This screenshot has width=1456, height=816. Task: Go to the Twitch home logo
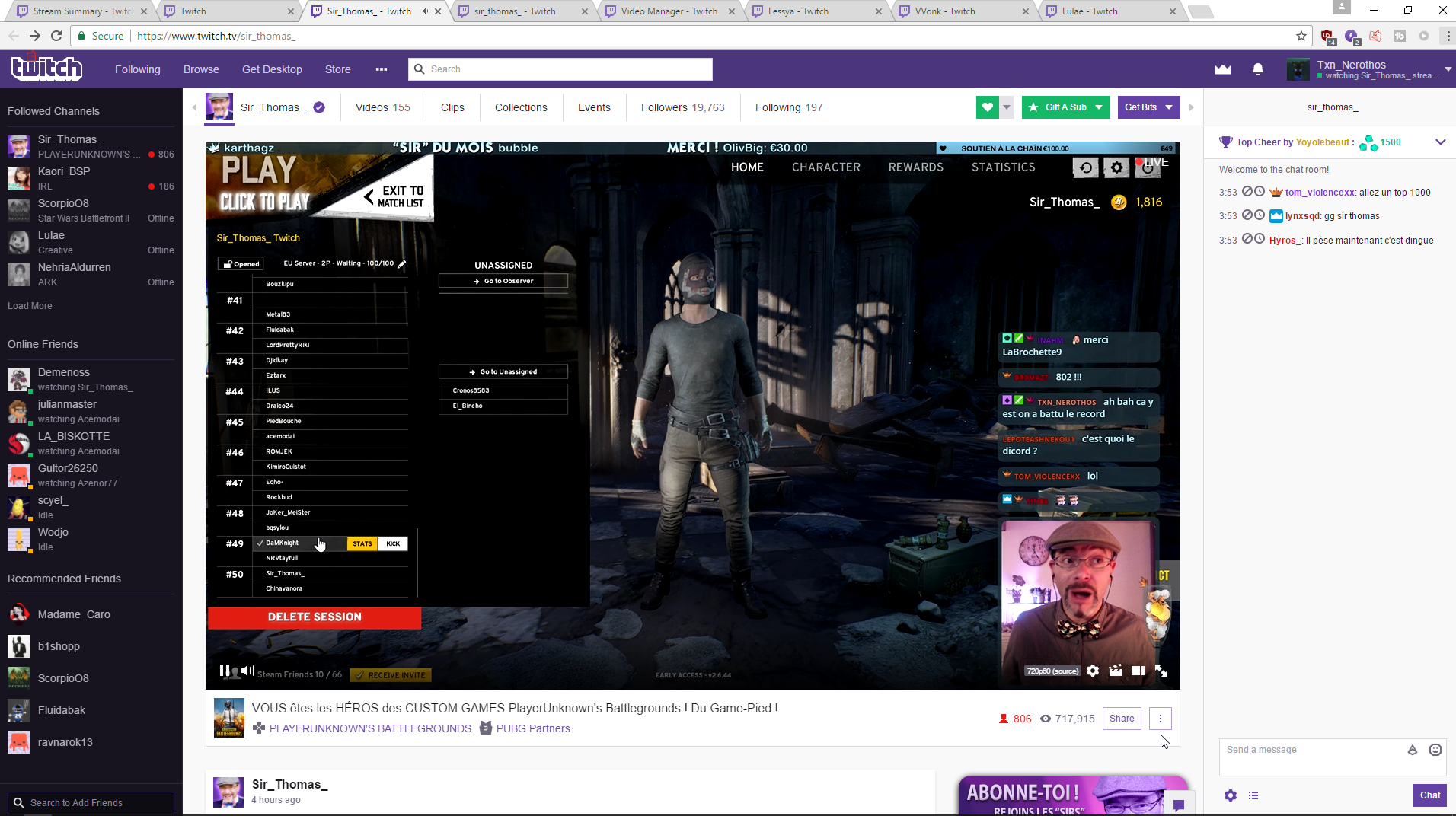(x=46, y=69)
